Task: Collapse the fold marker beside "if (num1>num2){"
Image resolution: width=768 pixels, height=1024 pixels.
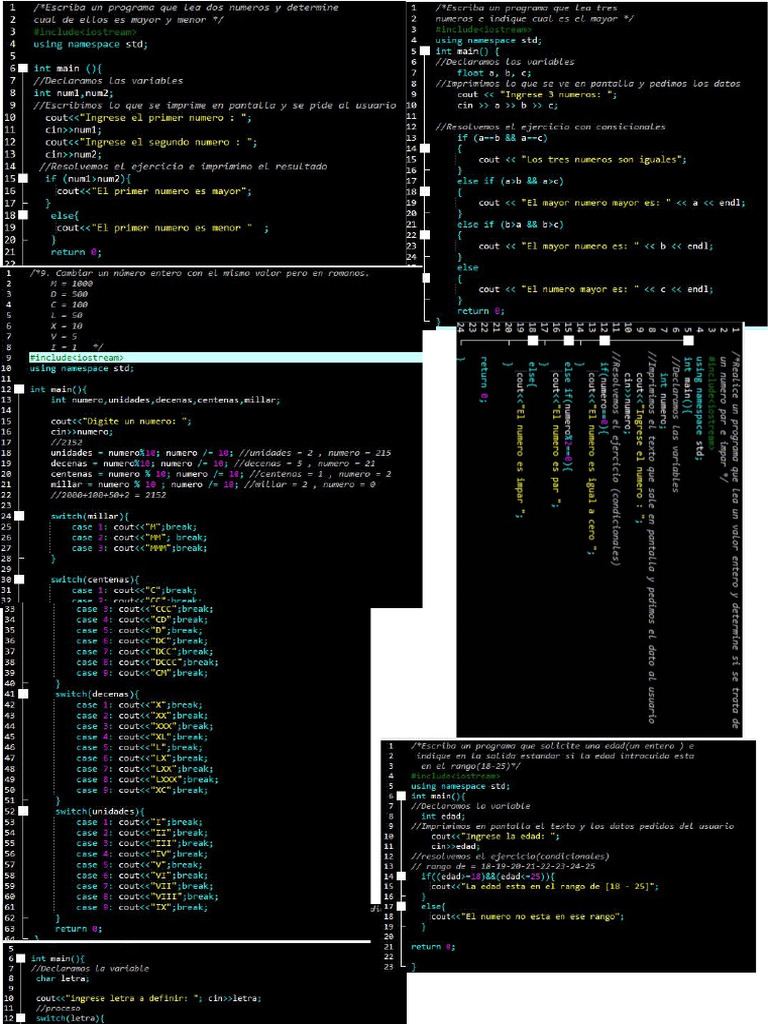Action: pos(23,178)
